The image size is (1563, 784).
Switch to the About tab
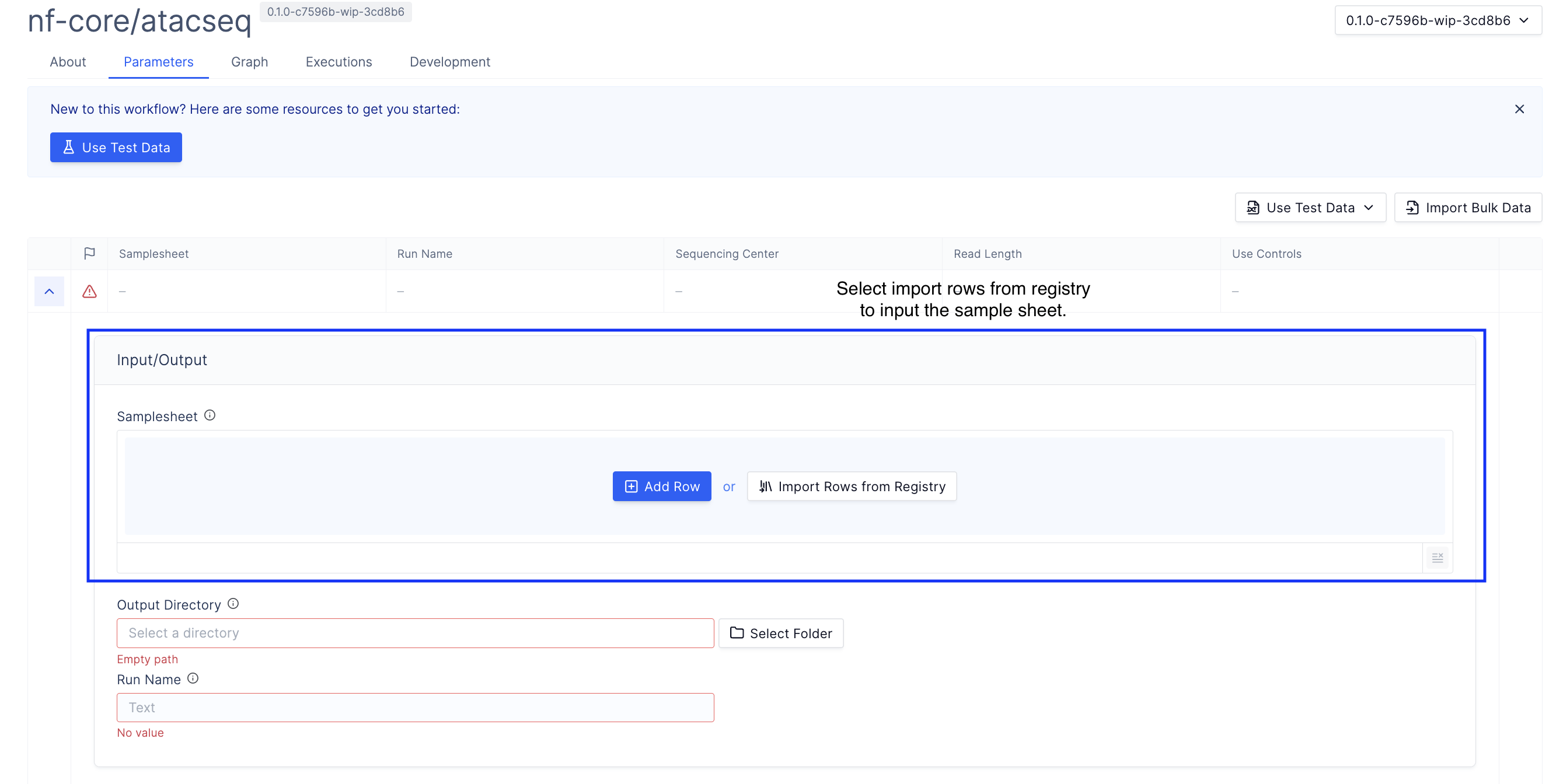point(68,62)
